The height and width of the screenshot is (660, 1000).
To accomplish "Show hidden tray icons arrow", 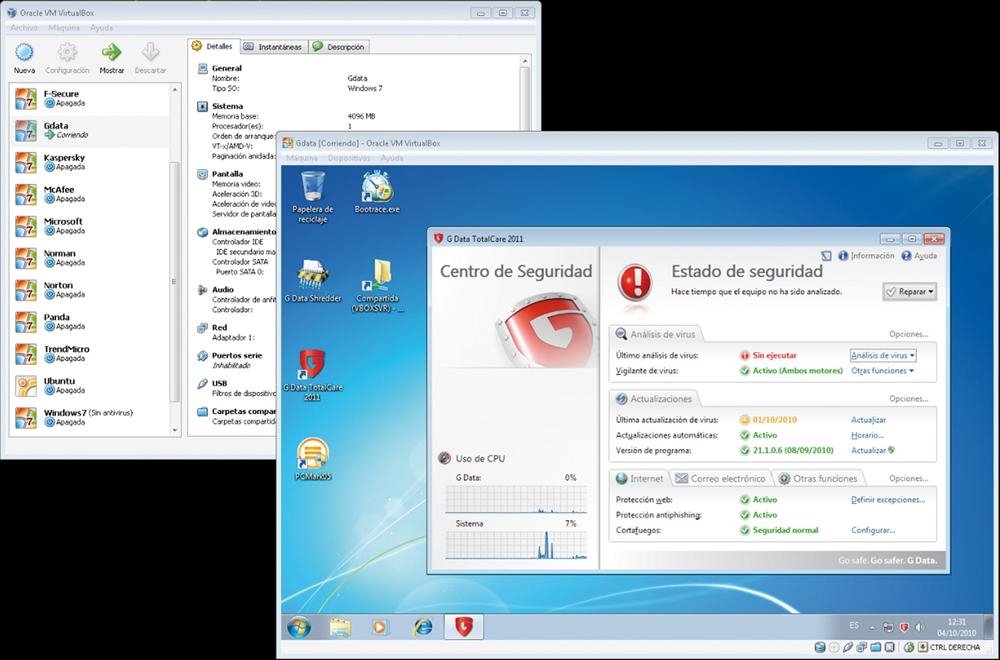I will point(872,627).
